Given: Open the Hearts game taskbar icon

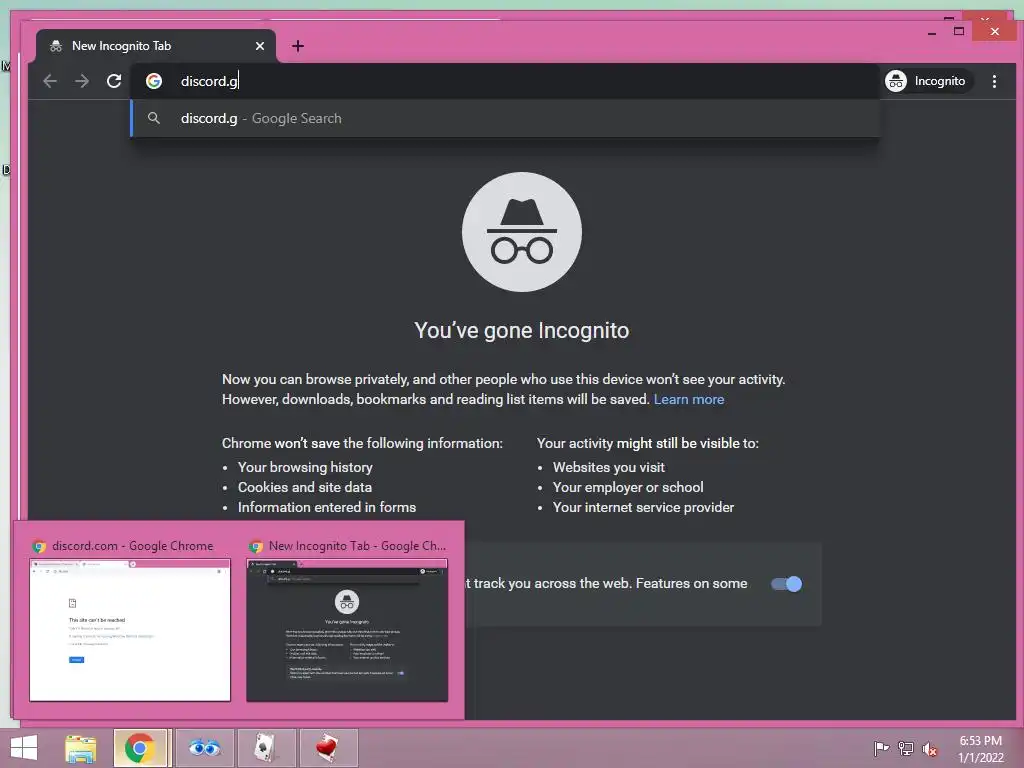Looking at the screenshot, I should pyautogui.click(x=328, y=748).
